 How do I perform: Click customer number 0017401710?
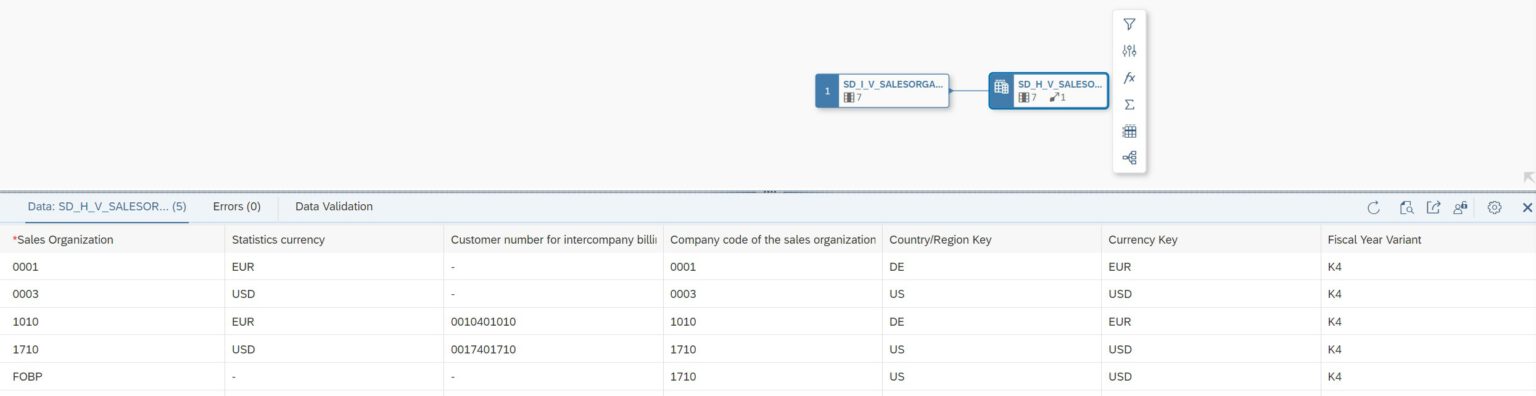[483, 349]
